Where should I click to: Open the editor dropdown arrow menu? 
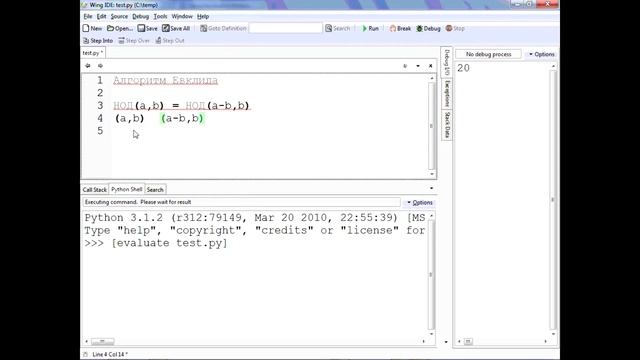[418, 66]
